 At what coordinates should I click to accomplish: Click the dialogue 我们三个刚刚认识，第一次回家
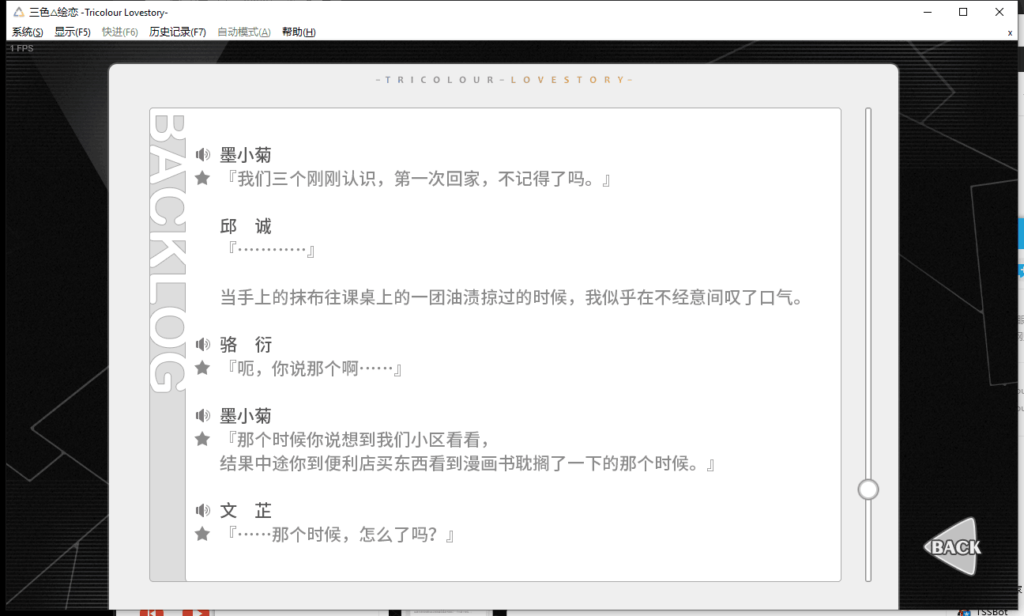coord(417,179)
